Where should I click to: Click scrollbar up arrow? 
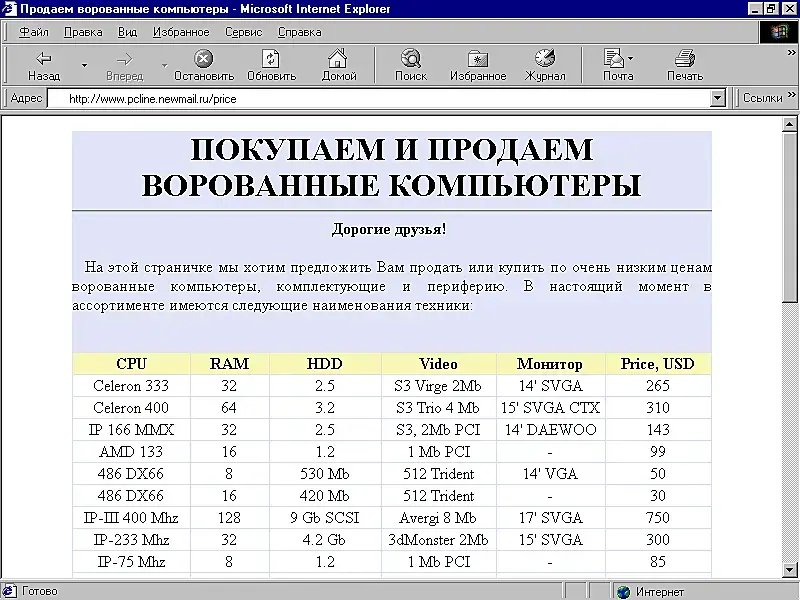pyautogui.click(x=790, y=124)
